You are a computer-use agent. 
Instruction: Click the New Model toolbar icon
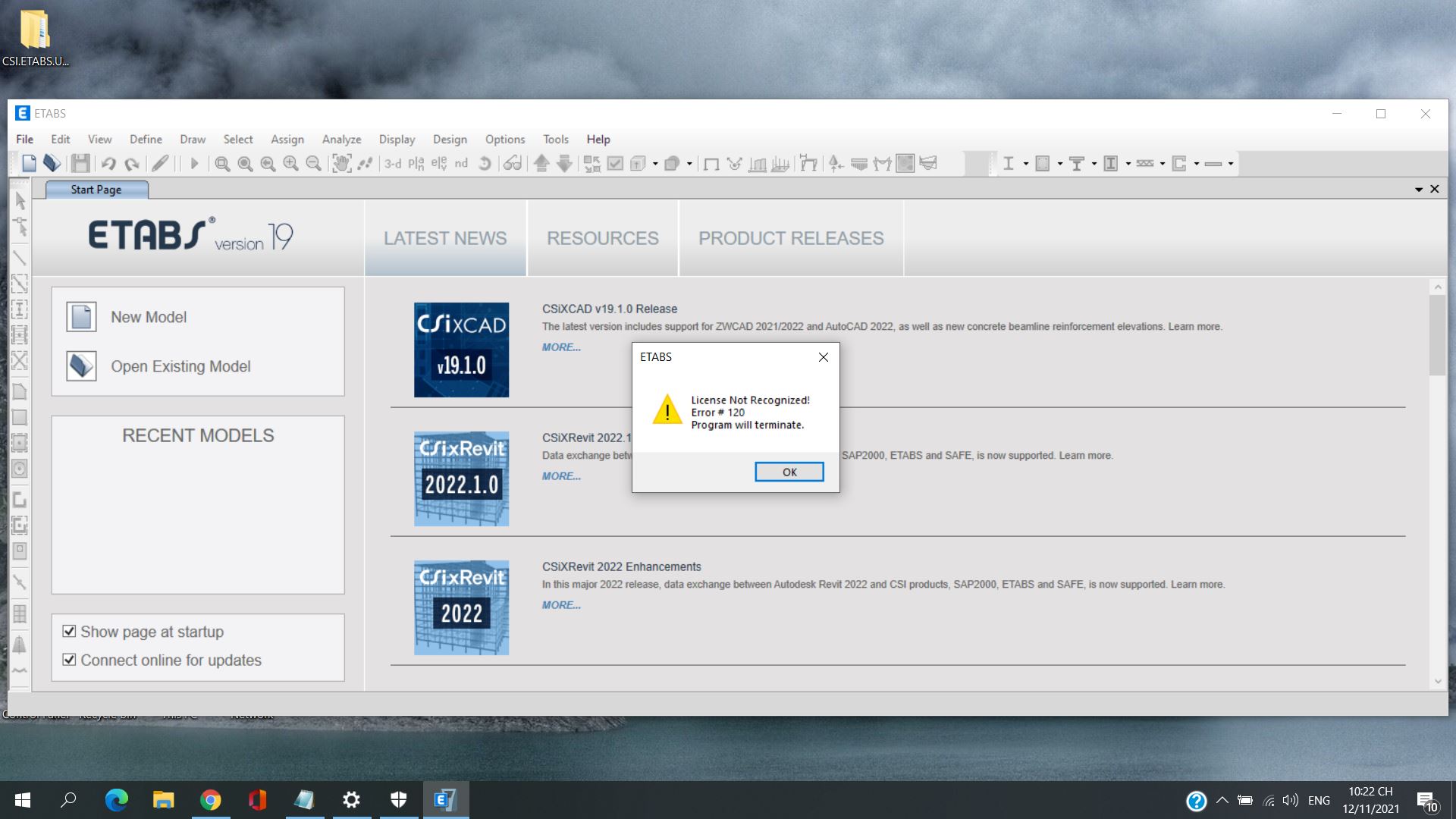[29, 163]
